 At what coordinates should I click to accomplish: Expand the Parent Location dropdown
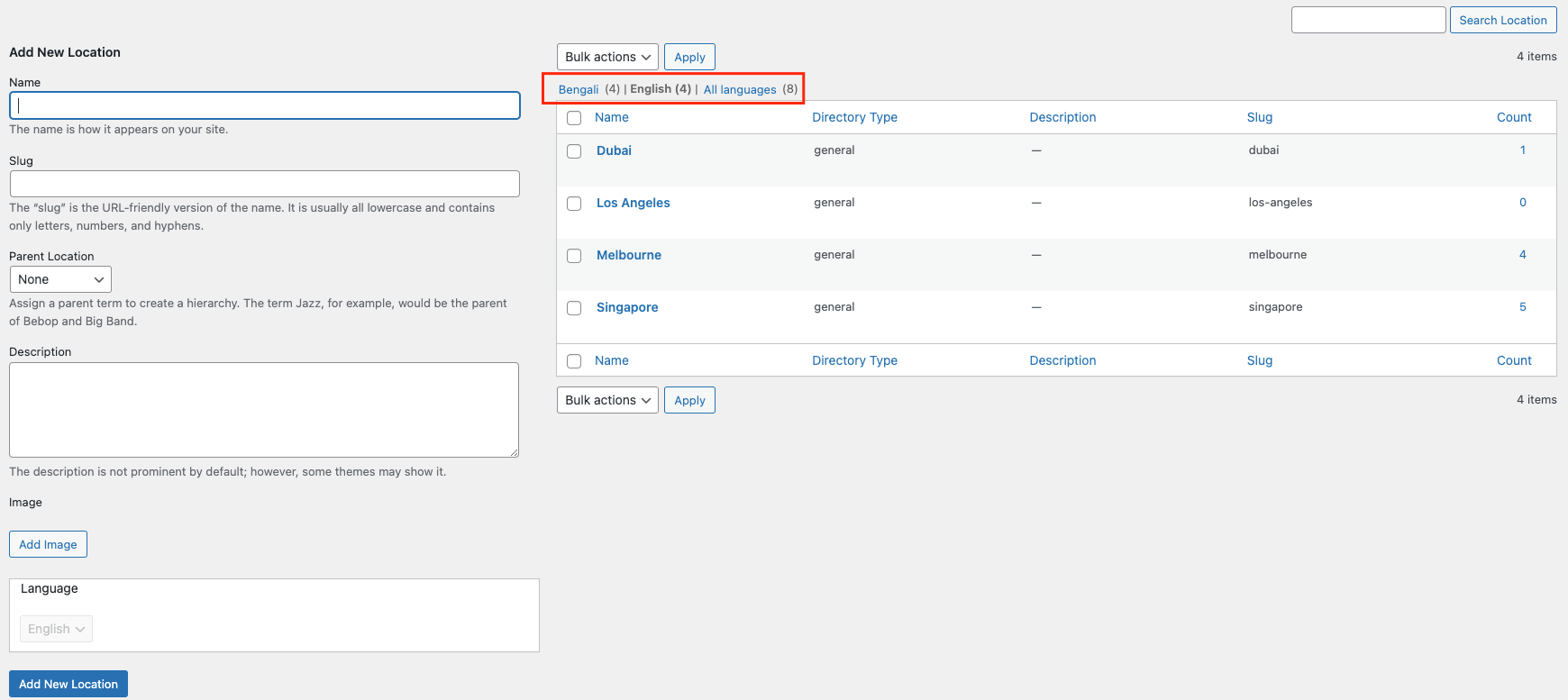(60, 279)
